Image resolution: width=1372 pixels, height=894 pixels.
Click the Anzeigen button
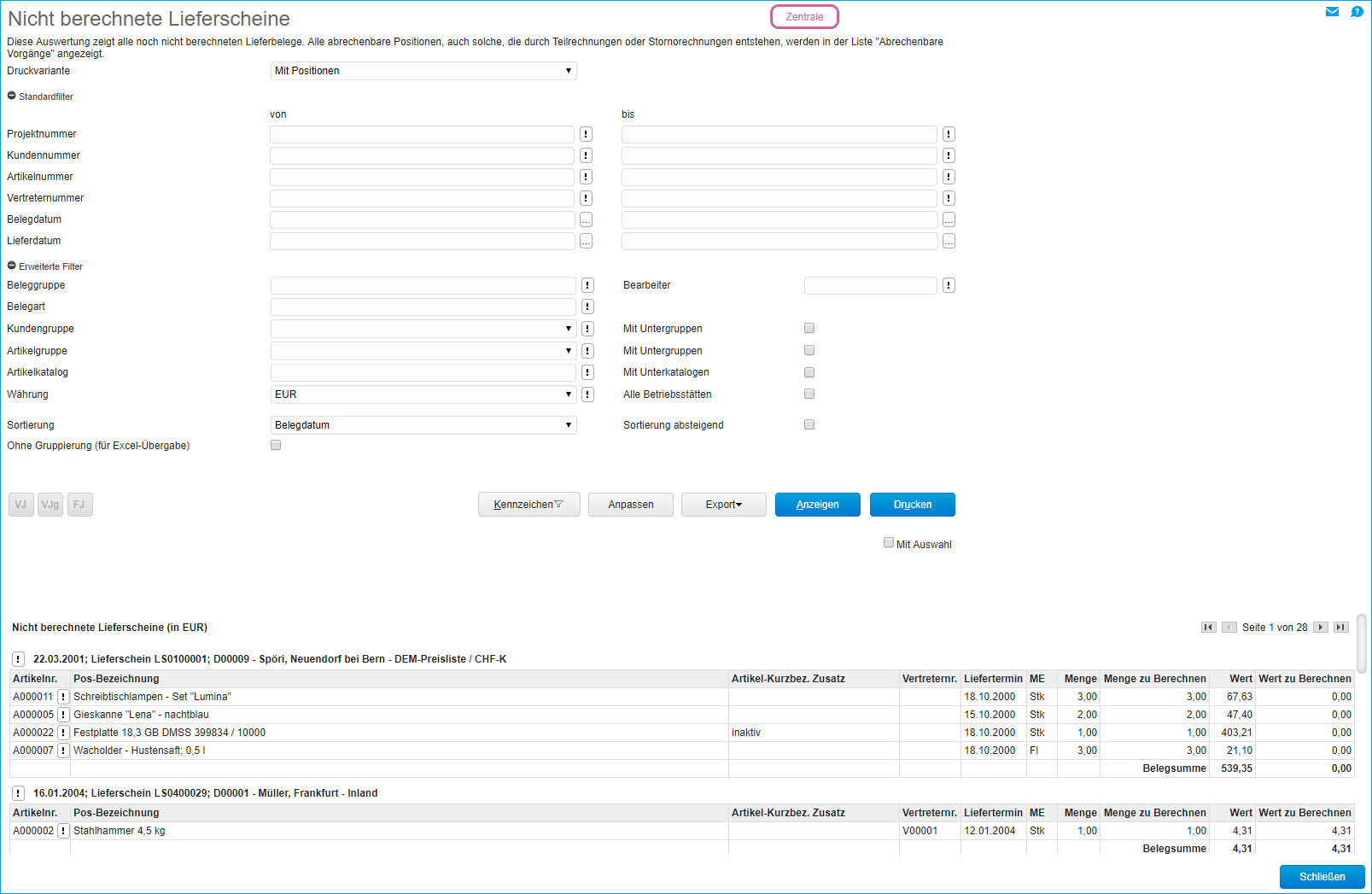pyautogui.click(x=817, y=505)
